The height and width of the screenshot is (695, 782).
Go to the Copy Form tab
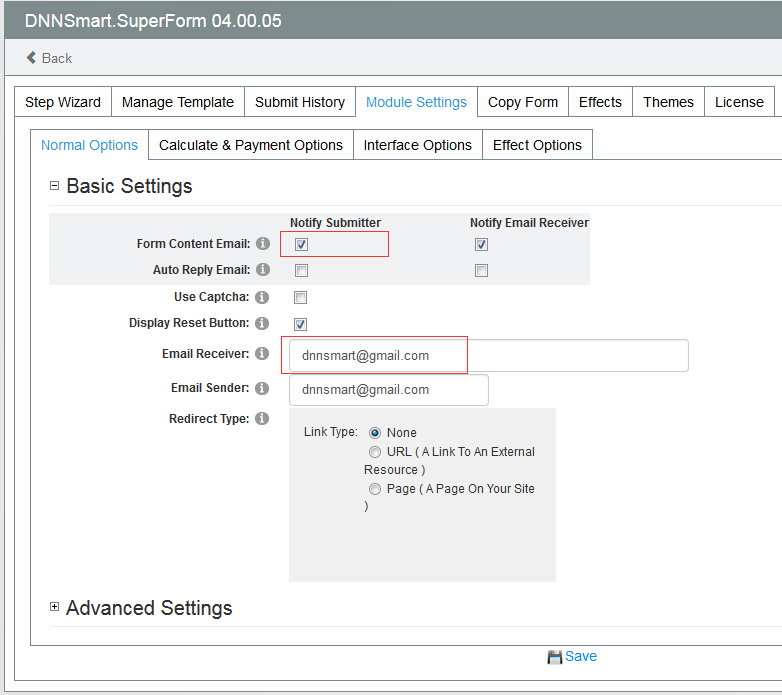coord(523,102)
